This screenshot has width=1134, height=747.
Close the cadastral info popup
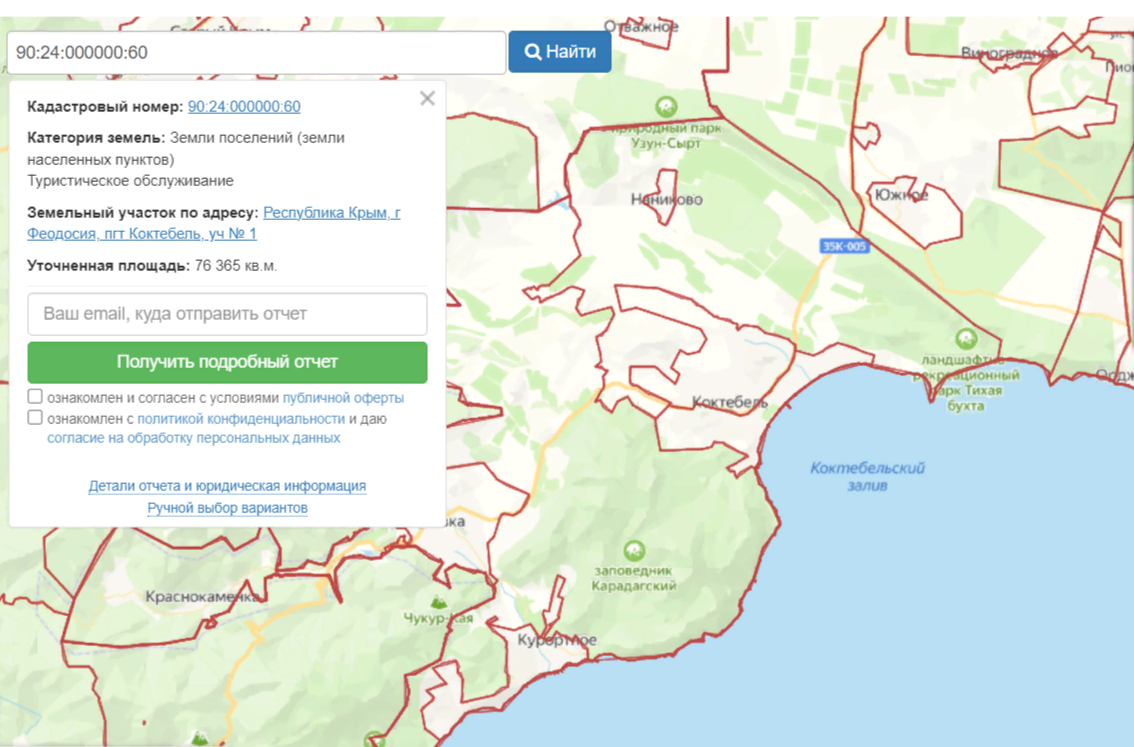(427, 98)
